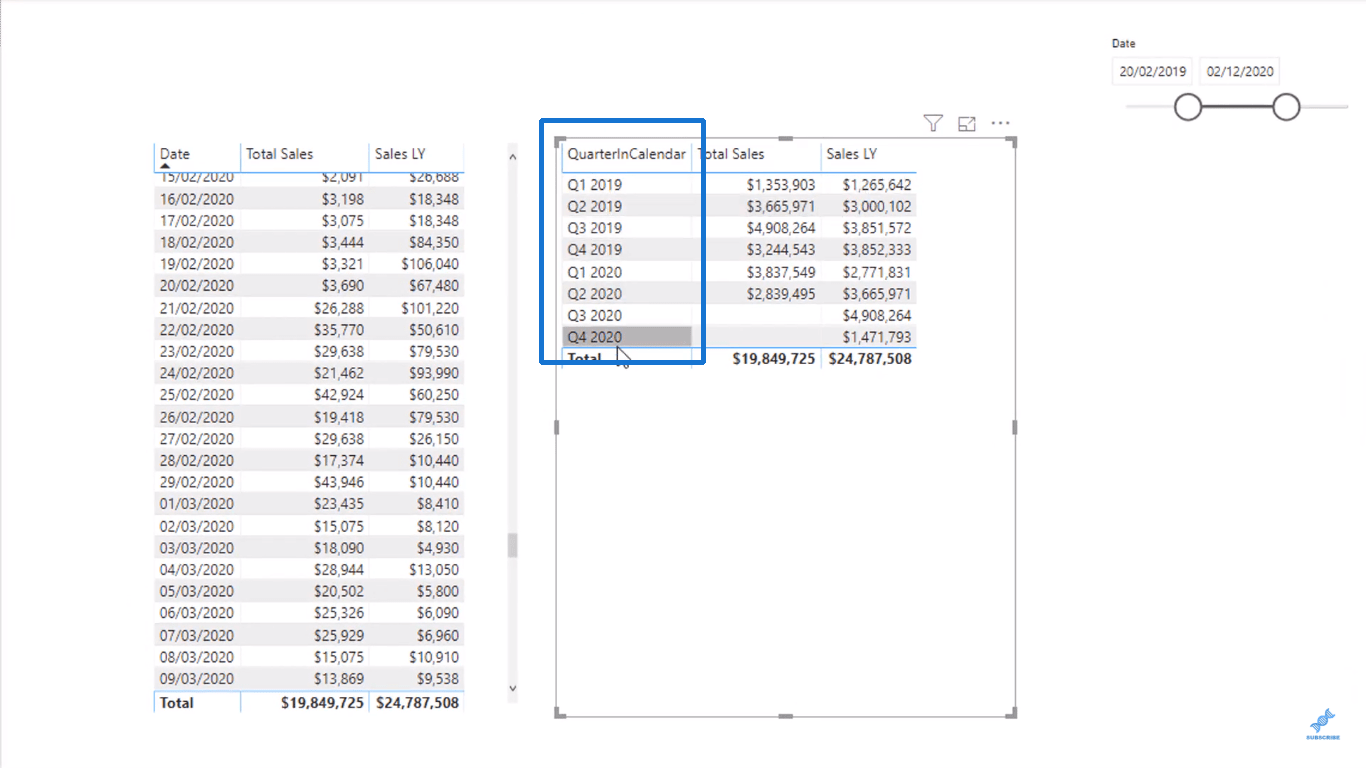
Task: Select the Q1 2019 row
Action: point(739,185)
